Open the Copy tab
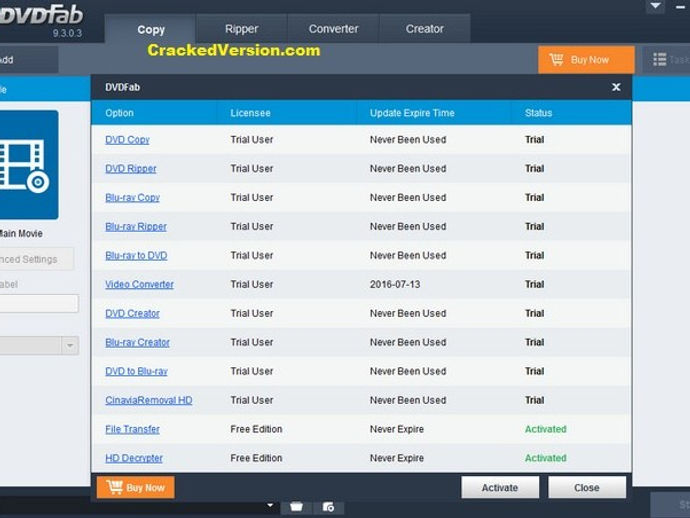Image resolution: width=690 pixels, height=518 pixels. click(x=150, y=29)
